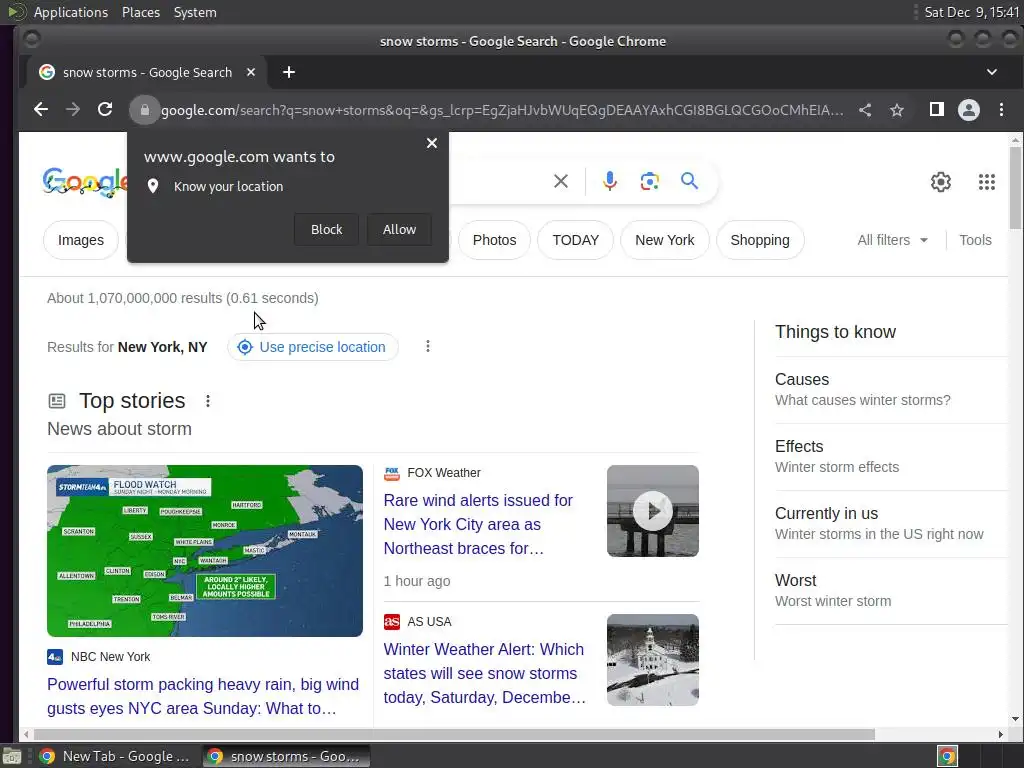Click the FOX Weather source label
The width and height of the screenshot is (1024, 768).
pyautogui.click(x=444, y=473)
